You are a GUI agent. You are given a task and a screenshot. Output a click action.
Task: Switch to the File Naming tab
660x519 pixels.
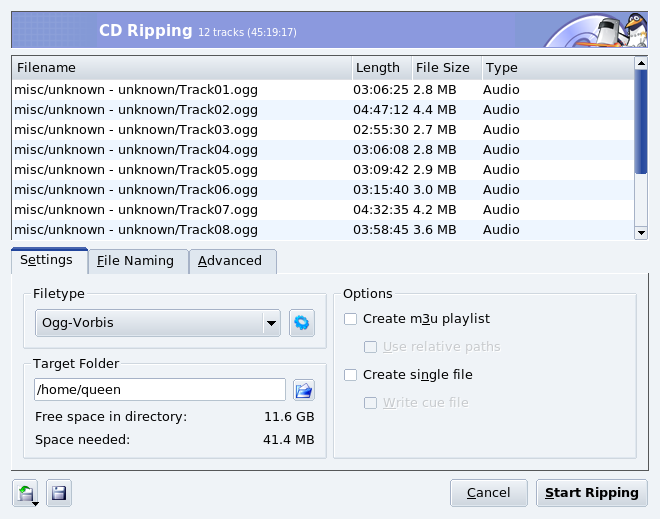[135, 261]
